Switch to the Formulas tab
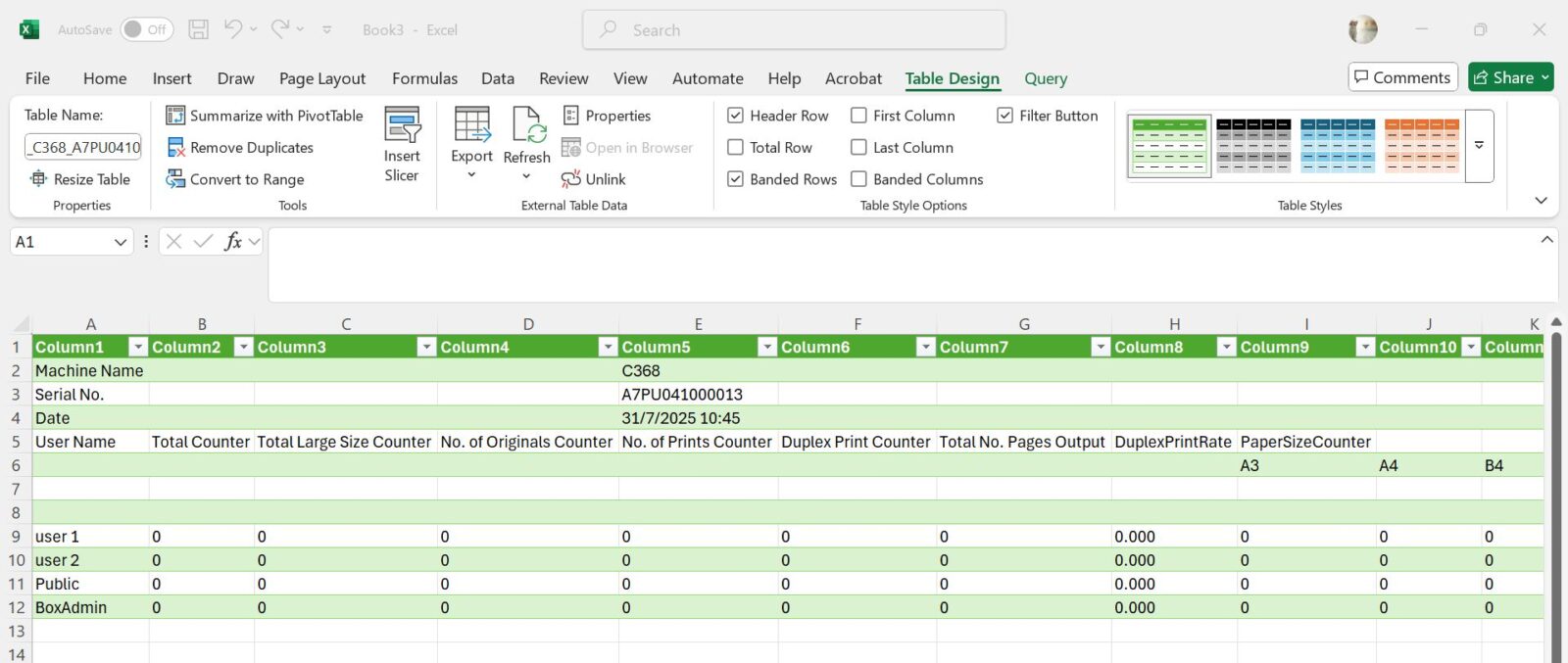This screenshot has width=1568, height=663. click(424, 78)
